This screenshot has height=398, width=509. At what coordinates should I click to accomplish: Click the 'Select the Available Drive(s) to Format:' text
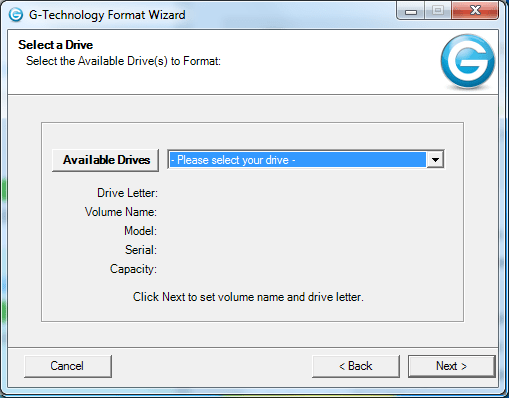123,61
